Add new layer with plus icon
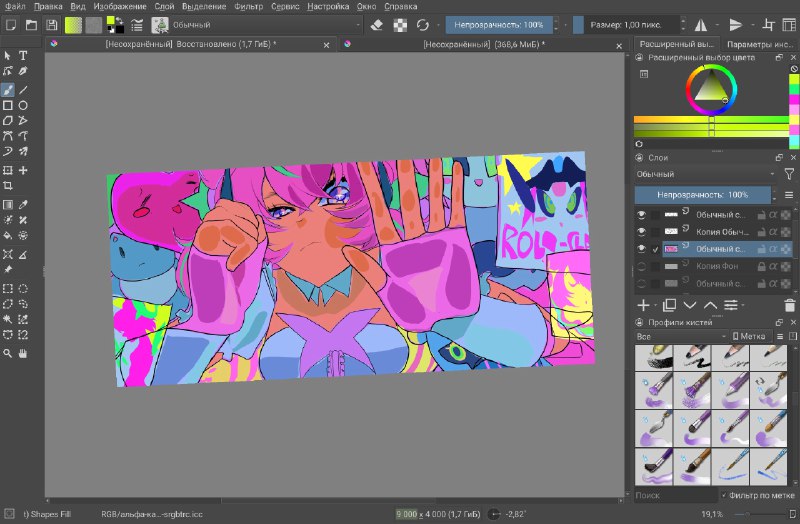 coord(643,305)
